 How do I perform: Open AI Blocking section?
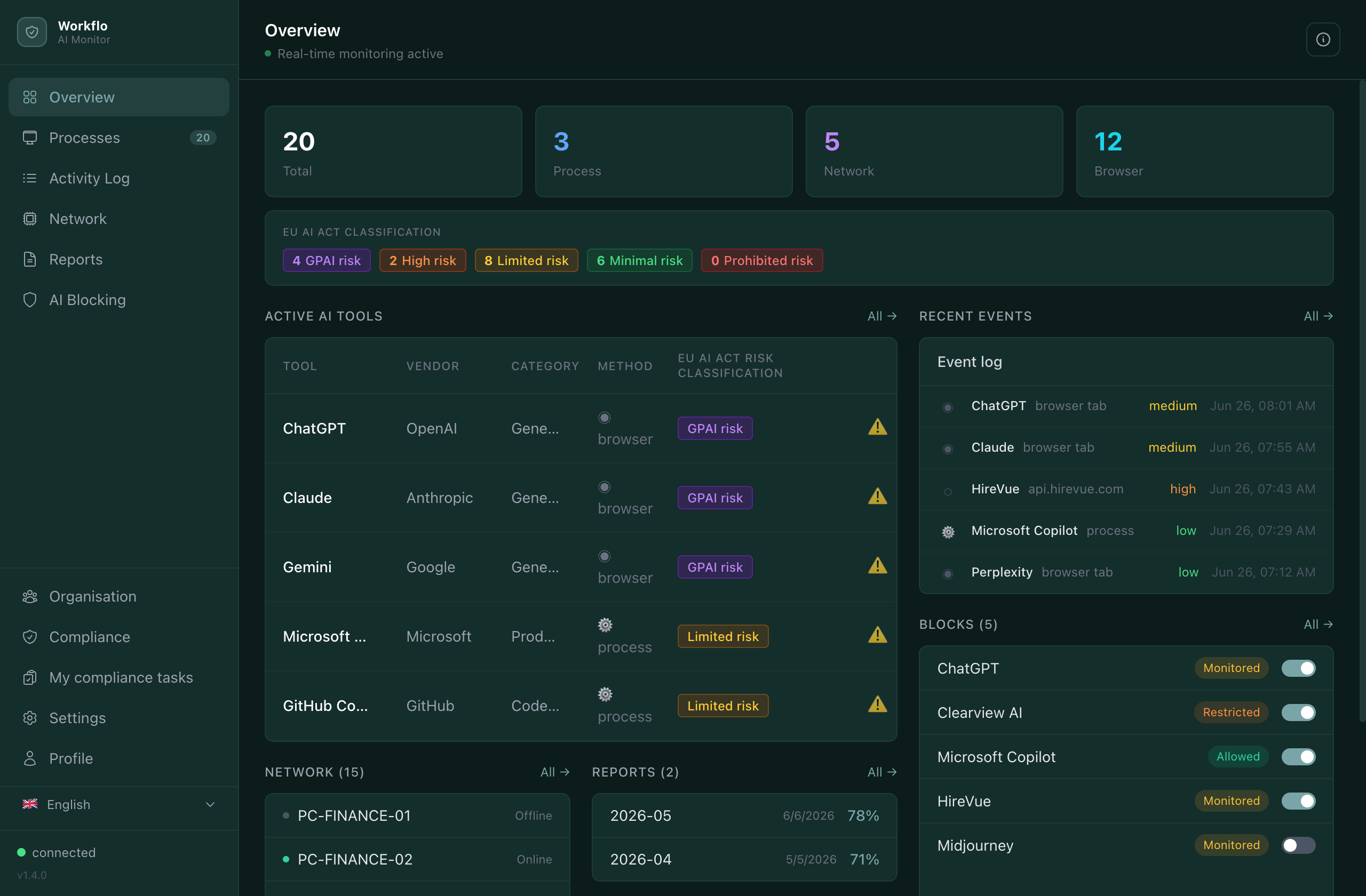coord(119,300)
